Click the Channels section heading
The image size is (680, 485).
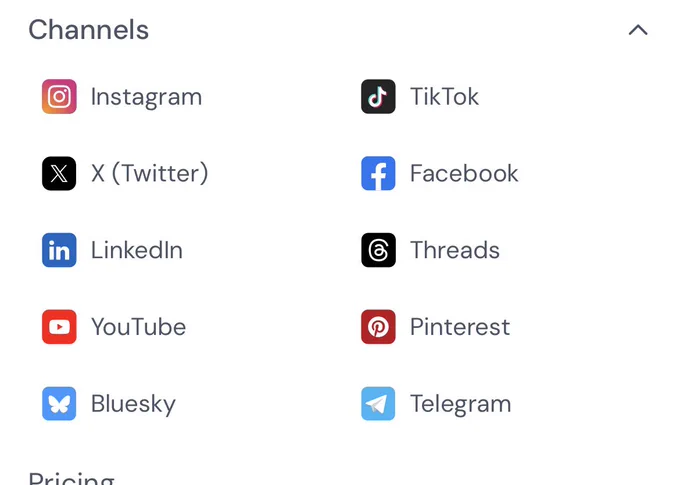point(88,30)
